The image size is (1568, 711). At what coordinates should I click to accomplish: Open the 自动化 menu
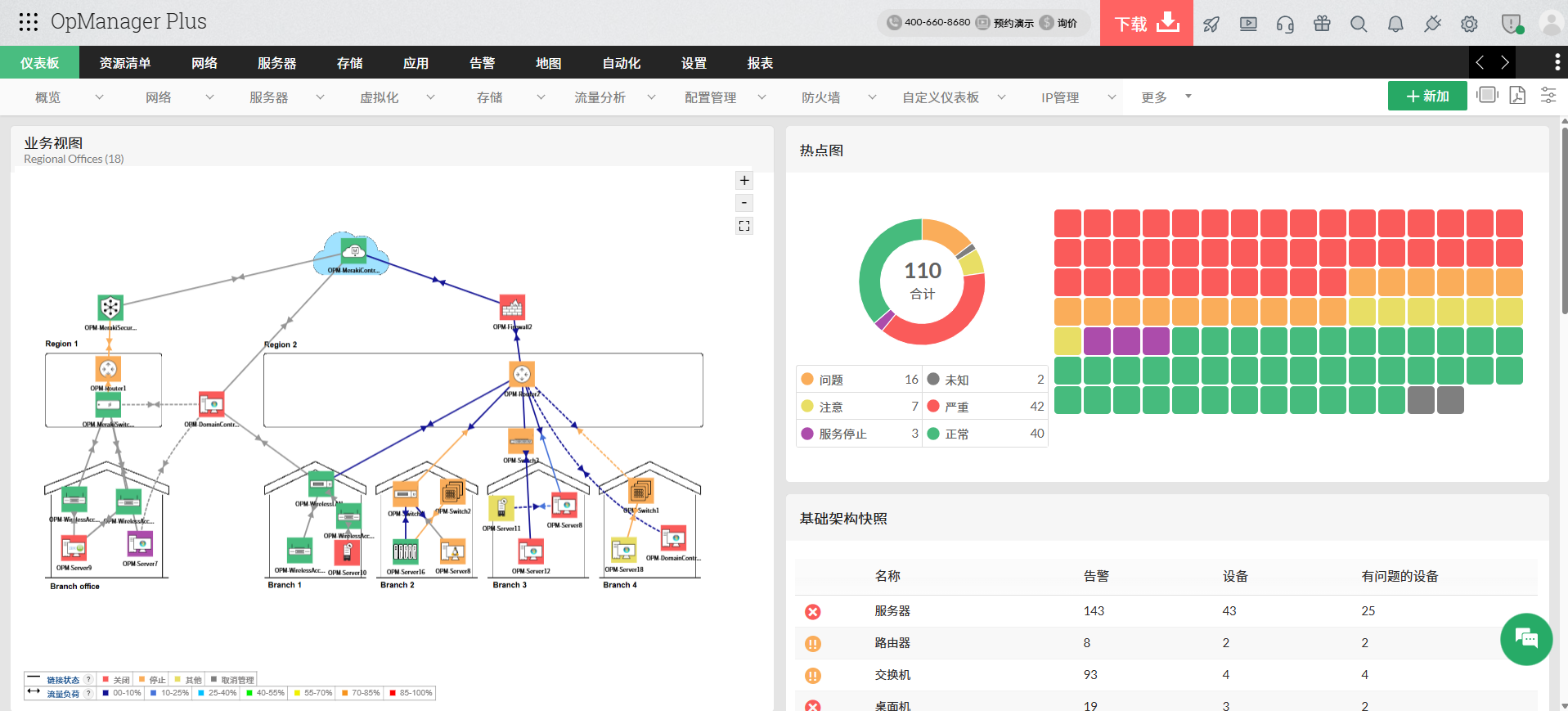point(621,63)
